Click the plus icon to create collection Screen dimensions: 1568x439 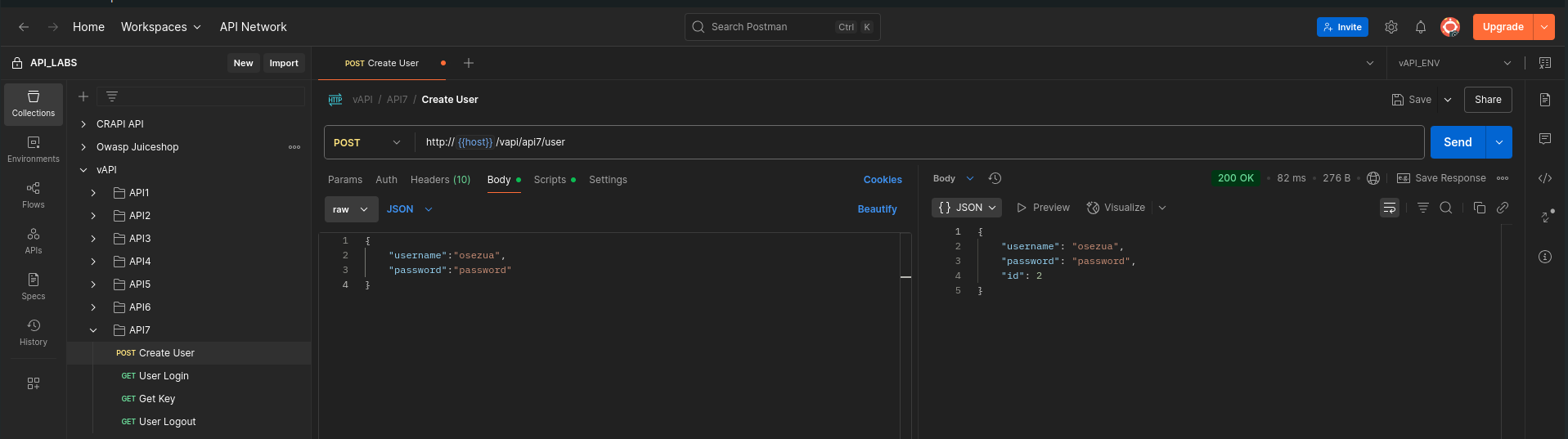click(83, 96)
